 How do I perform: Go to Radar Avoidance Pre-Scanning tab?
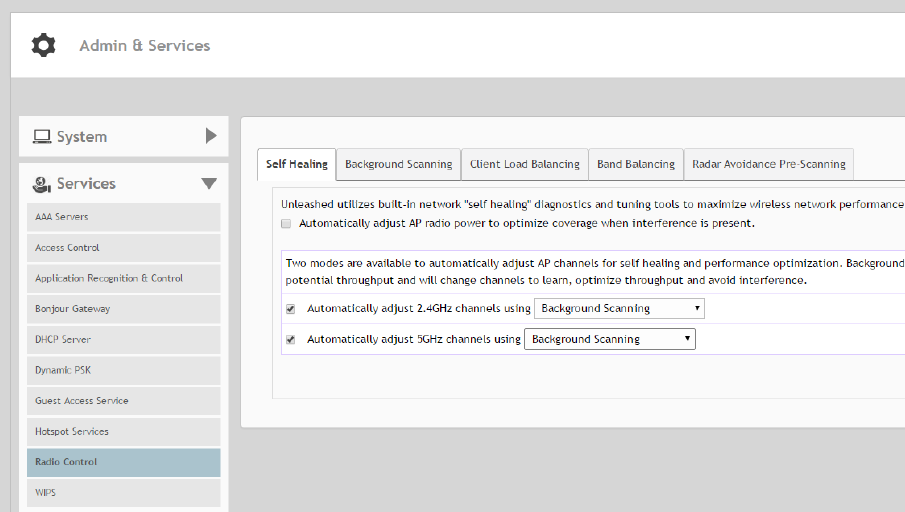click(768, 164)
